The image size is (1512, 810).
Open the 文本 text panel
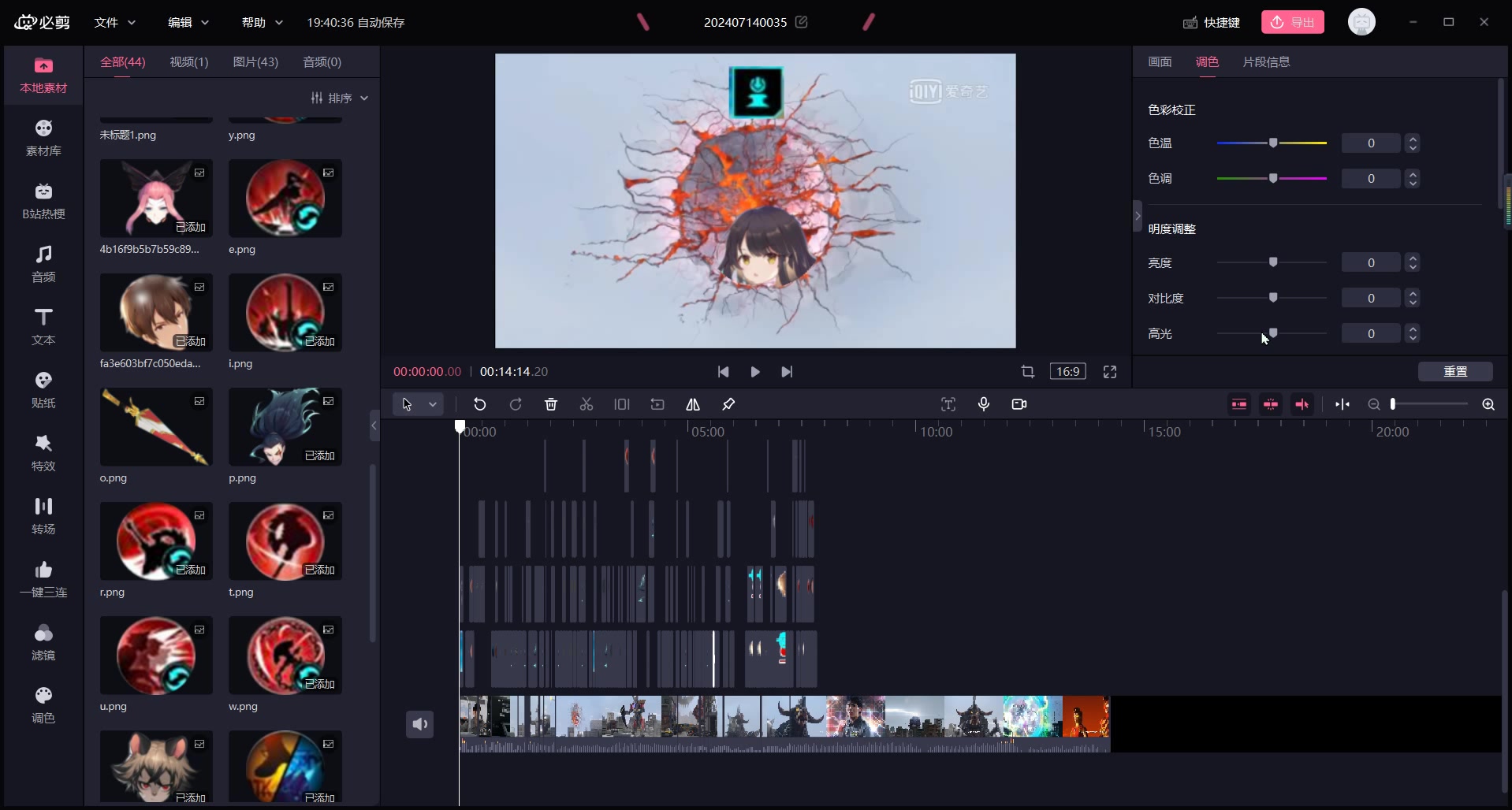[43, 327]
